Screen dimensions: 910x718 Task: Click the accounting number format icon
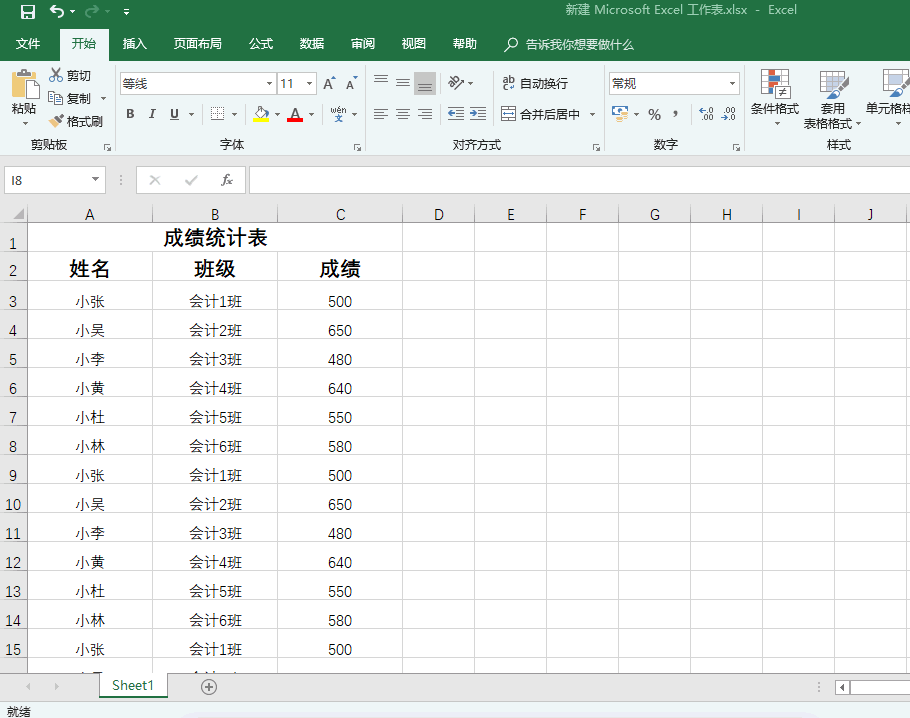pos(620,114)
